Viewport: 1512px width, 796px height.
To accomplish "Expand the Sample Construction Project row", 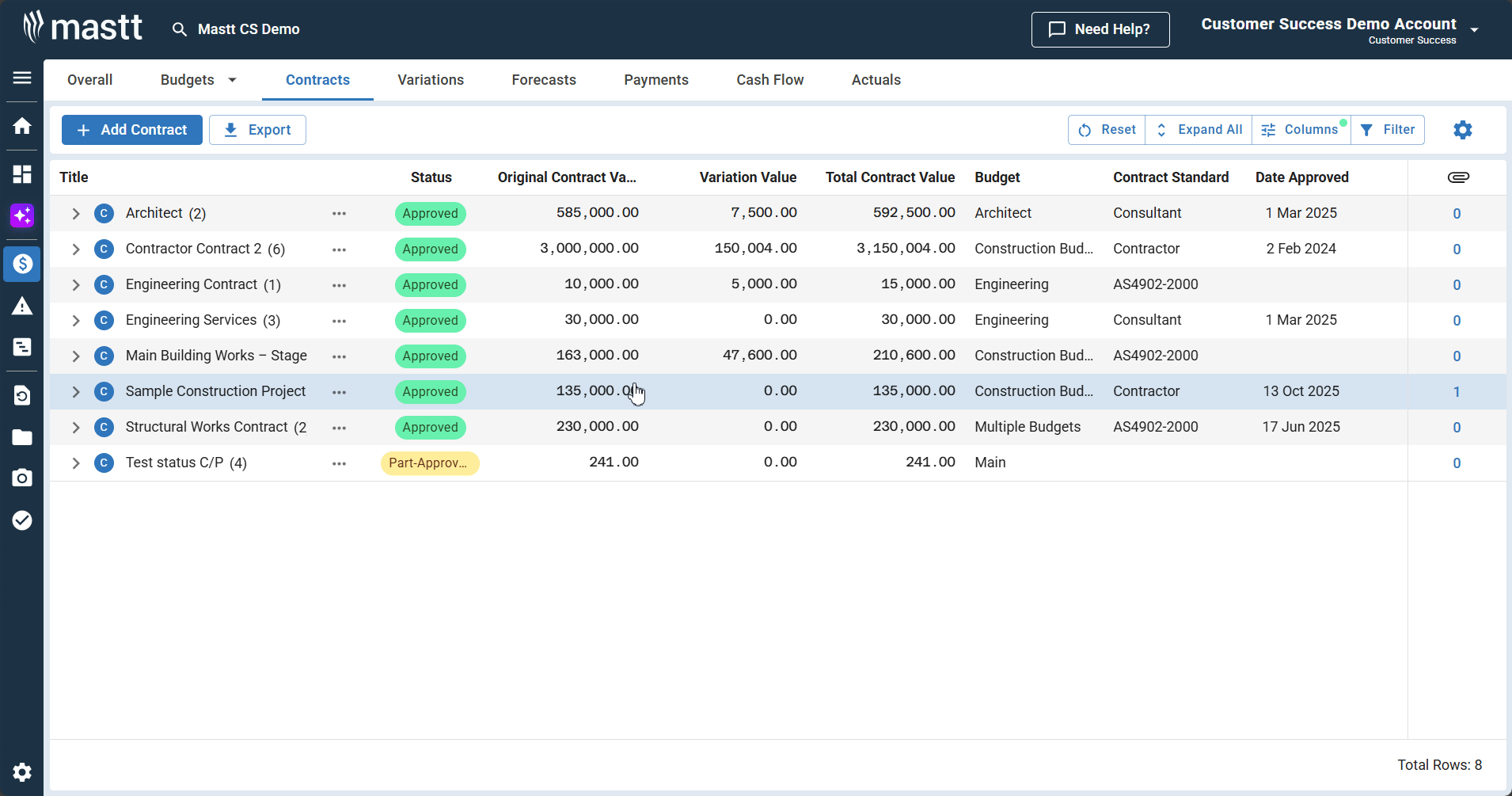I will [76, 392].
